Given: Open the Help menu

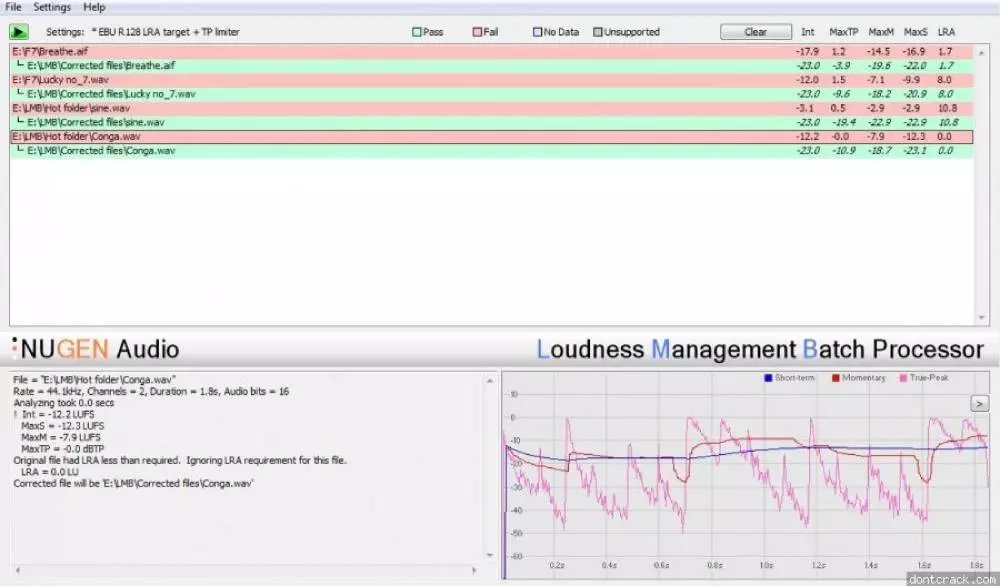Looking at the screenshot, I should pyautogui.click(x=94, y=7).
